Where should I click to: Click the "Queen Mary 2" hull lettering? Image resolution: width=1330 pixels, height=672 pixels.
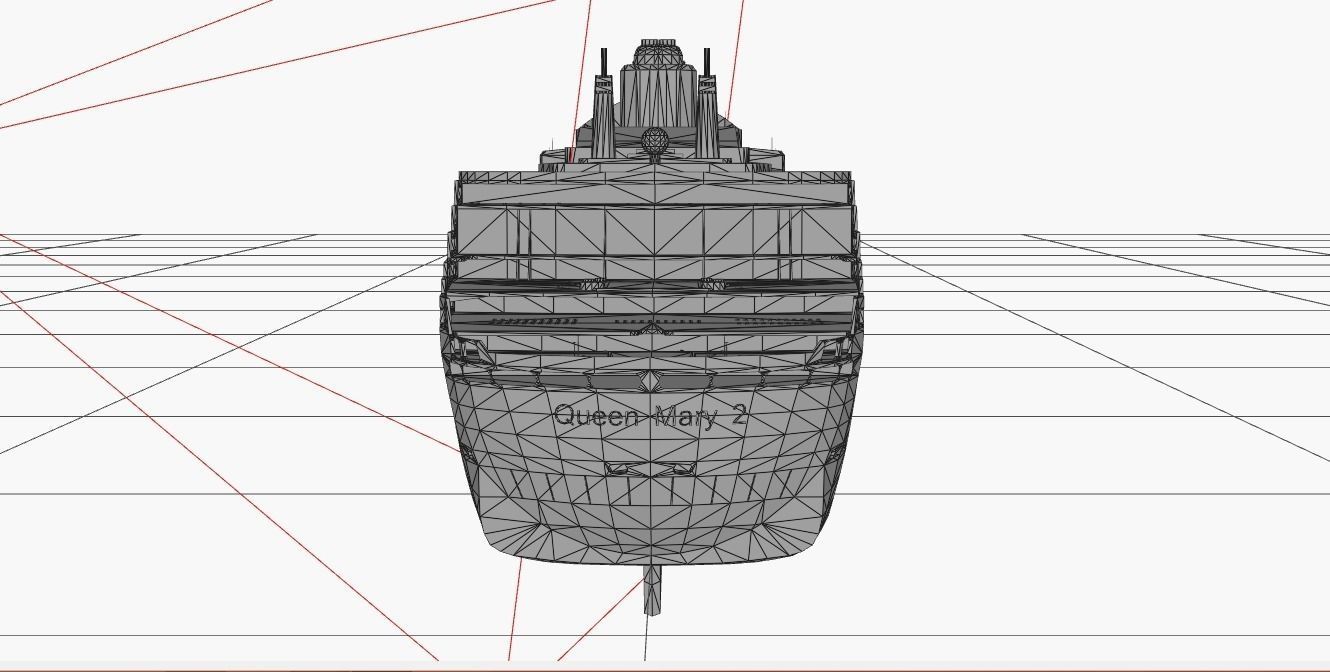coord(650,417)
